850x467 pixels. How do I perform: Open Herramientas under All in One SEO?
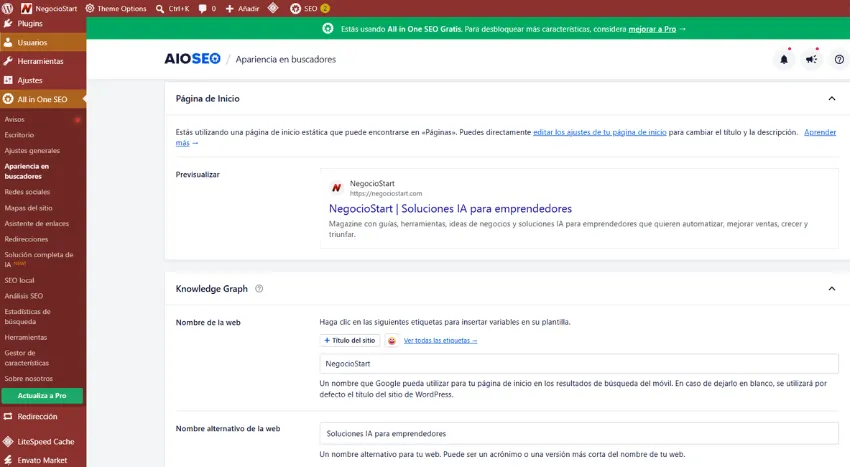click(x=25, y=337)
